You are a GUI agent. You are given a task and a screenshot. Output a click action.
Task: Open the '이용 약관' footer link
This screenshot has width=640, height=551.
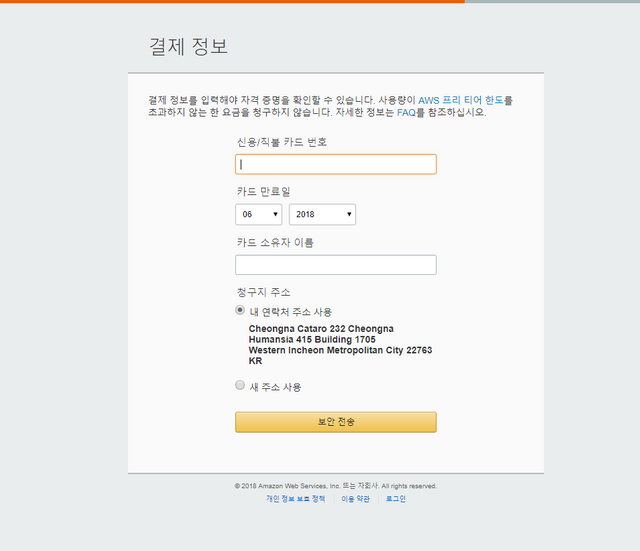356,499
